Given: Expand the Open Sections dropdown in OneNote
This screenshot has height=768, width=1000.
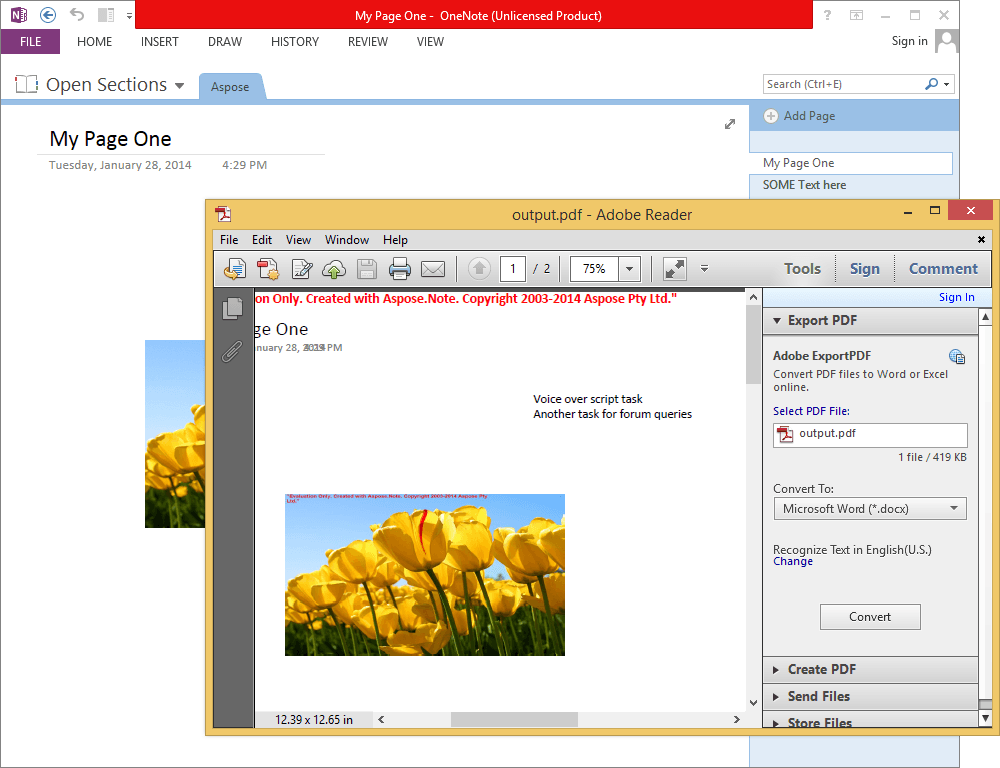Looking at the screenshot, I should tap(180, 85).
